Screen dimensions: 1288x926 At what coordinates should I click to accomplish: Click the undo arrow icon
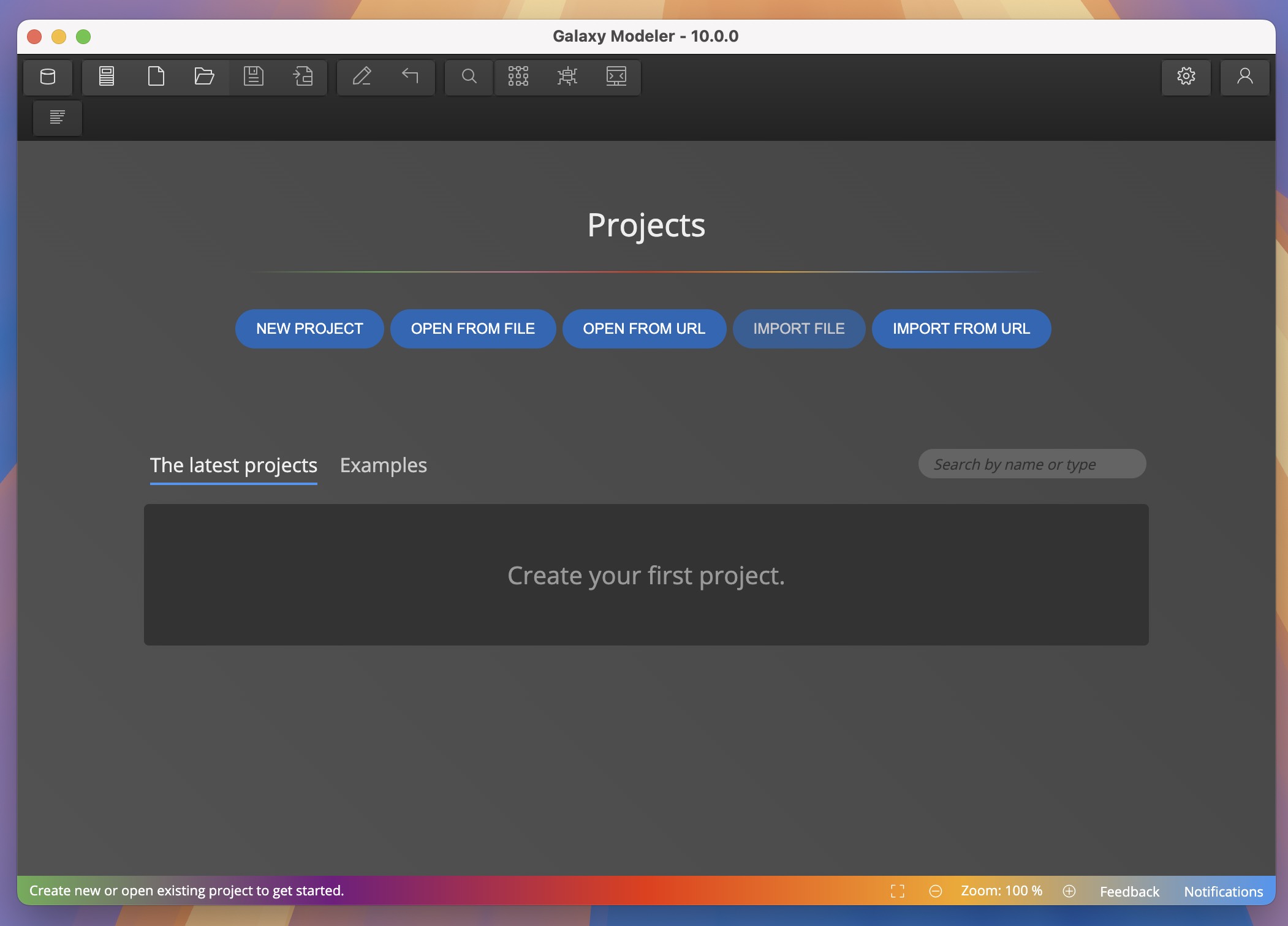[x=409, y=77]
